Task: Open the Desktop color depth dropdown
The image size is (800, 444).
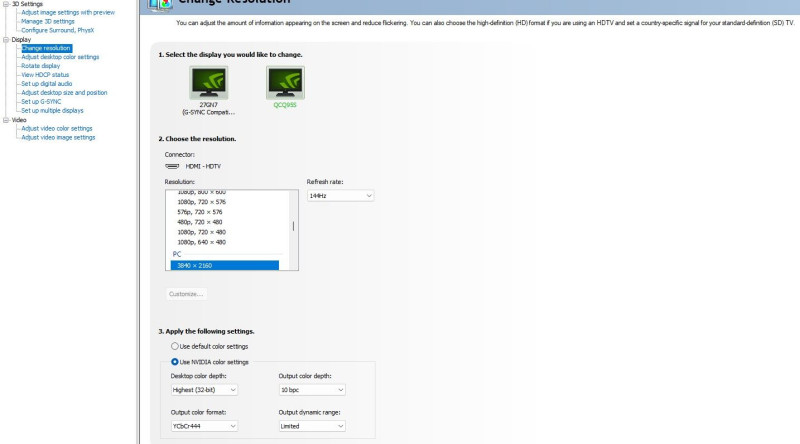Action: [204, 390]
